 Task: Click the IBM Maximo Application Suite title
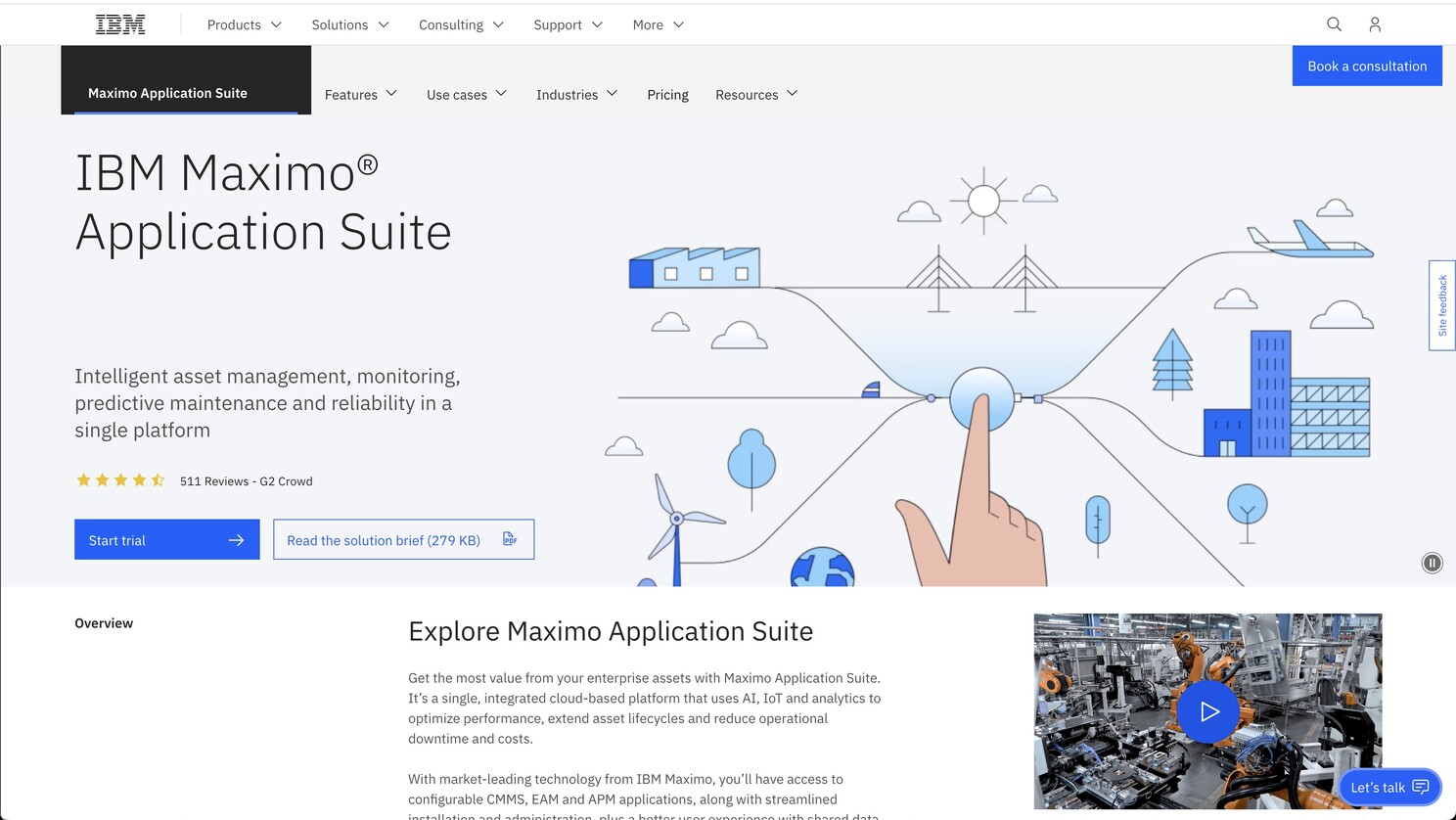[263, 203]
